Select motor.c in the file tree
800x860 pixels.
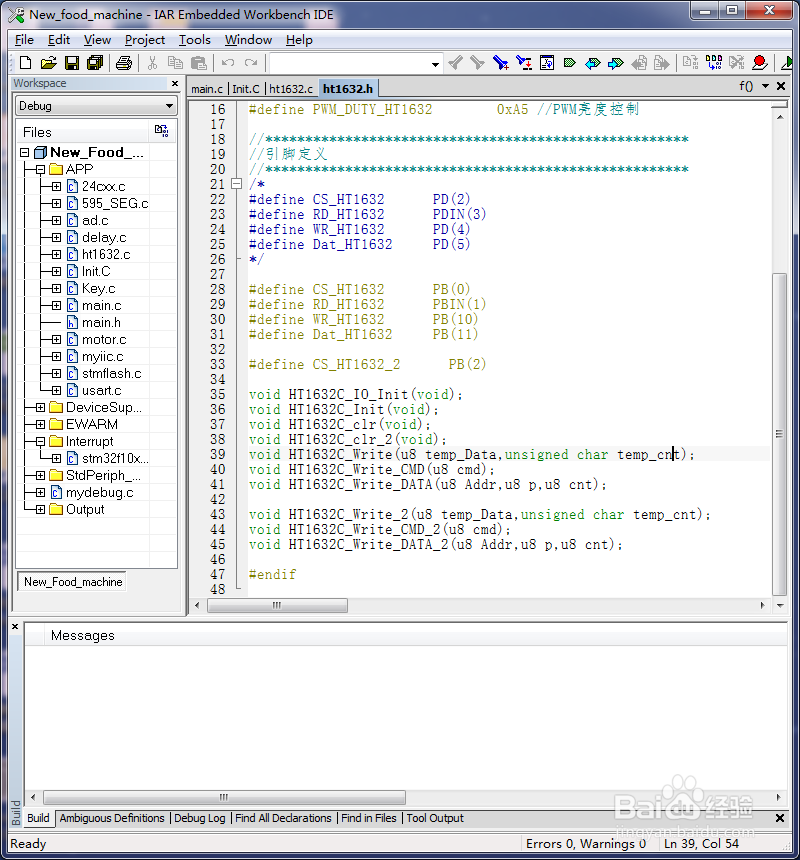[104, 340]
